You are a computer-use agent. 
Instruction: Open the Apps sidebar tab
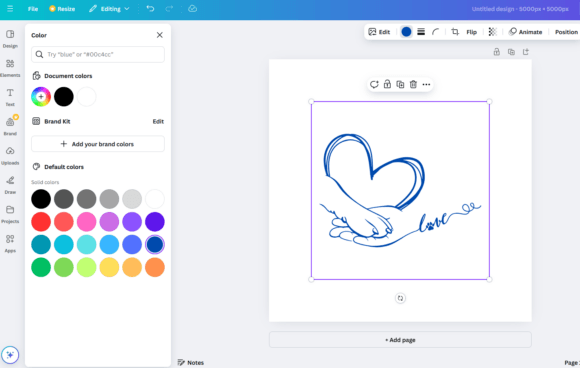10,243
